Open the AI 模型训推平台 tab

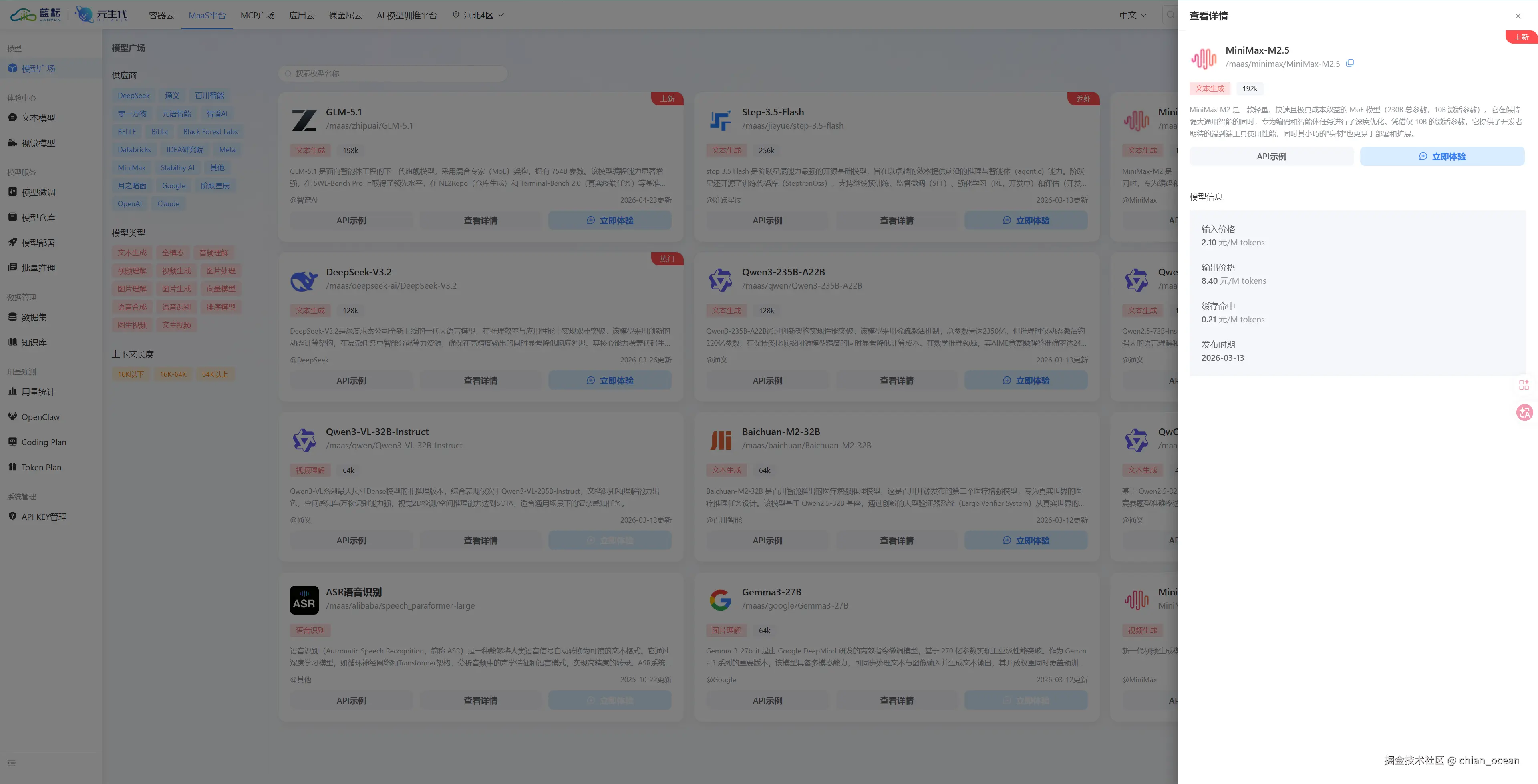click(407, 16)
